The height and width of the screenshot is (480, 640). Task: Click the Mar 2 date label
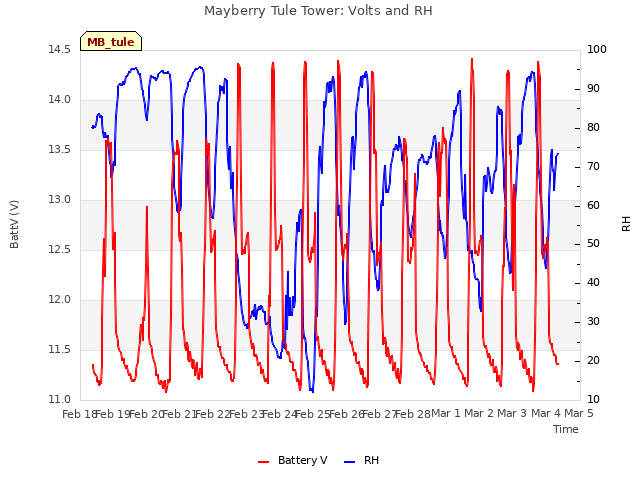click(479, 413)
